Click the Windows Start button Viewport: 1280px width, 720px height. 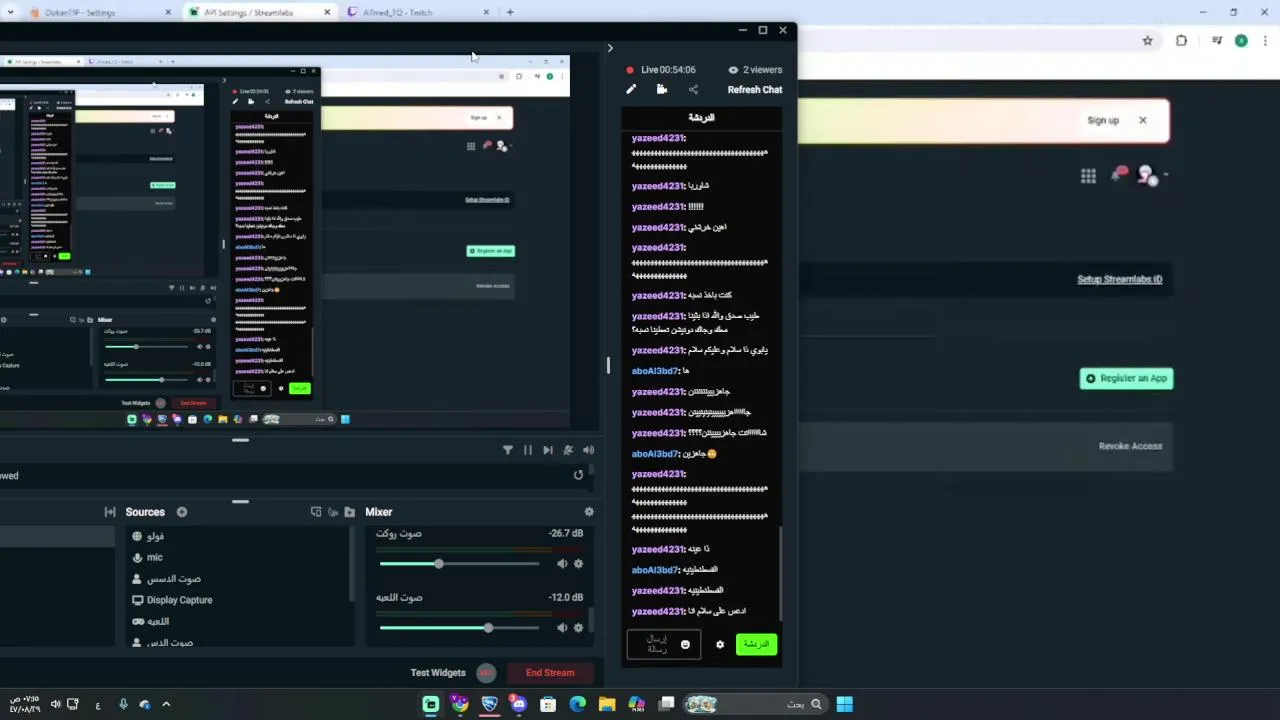[x=845, y=704]
